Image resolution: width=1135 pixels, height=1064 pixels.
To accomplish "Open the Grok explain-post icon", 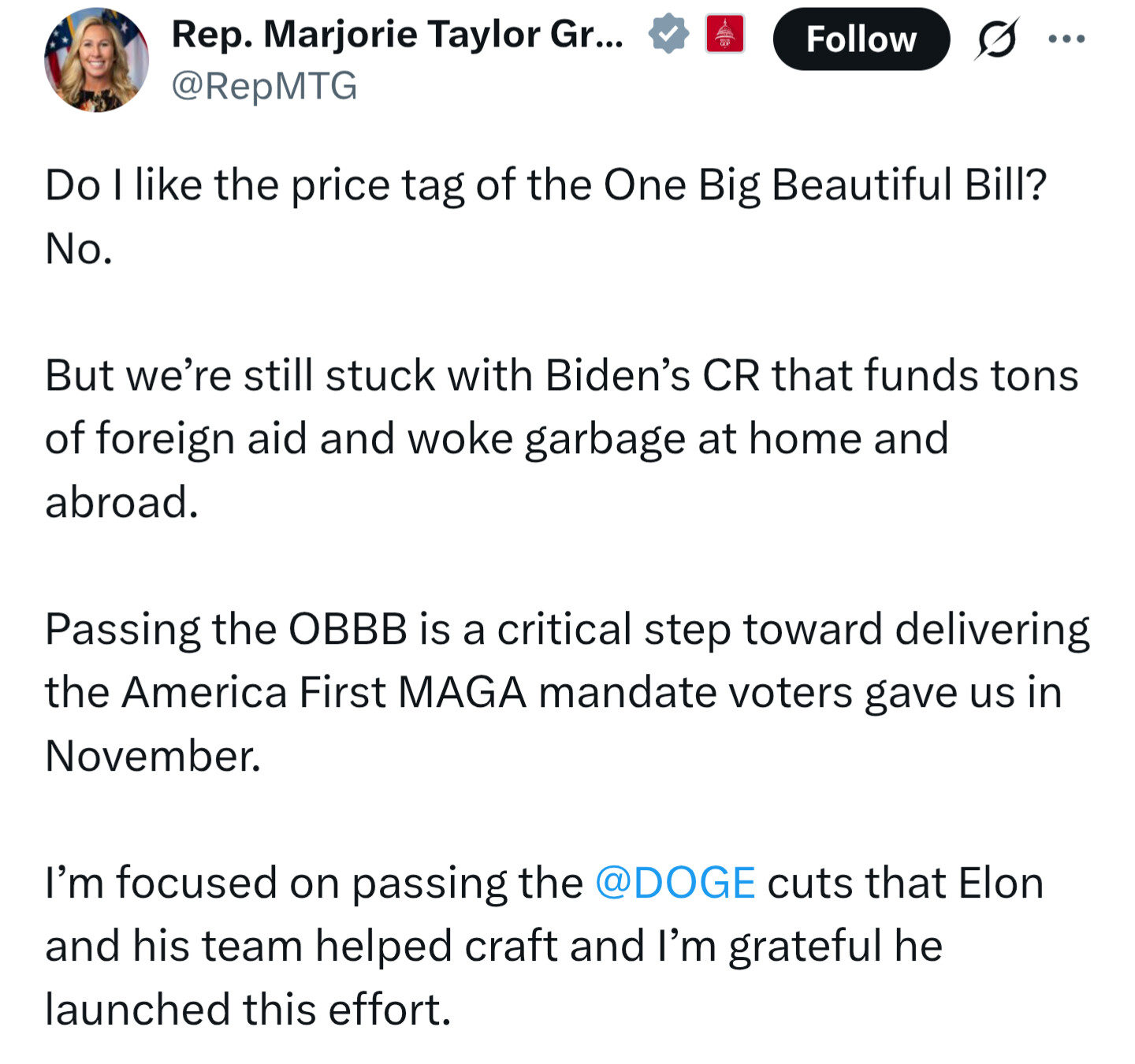I will pyautogui.click(x=996, y=39).
